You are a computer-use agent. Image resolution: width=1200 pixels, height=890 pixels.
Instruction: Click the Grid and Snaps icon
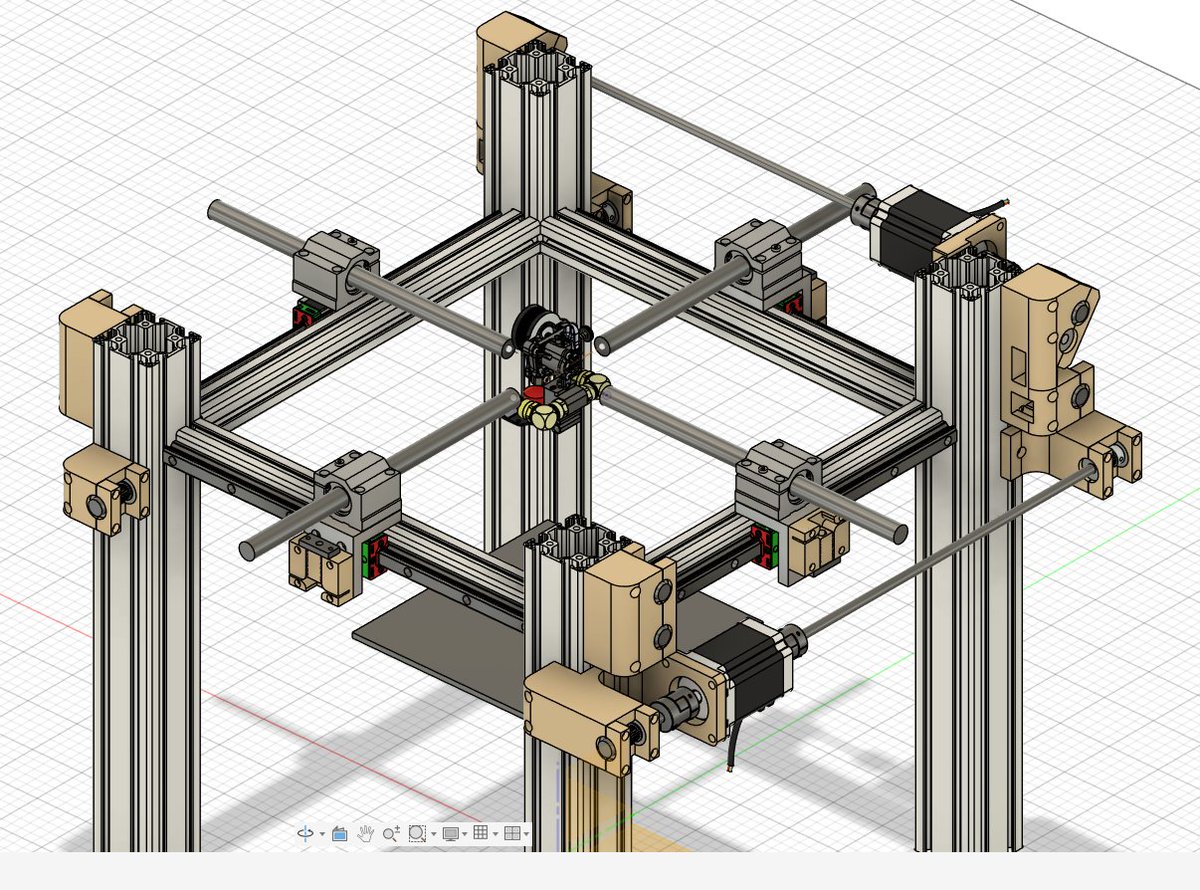[x=480, y=832]
